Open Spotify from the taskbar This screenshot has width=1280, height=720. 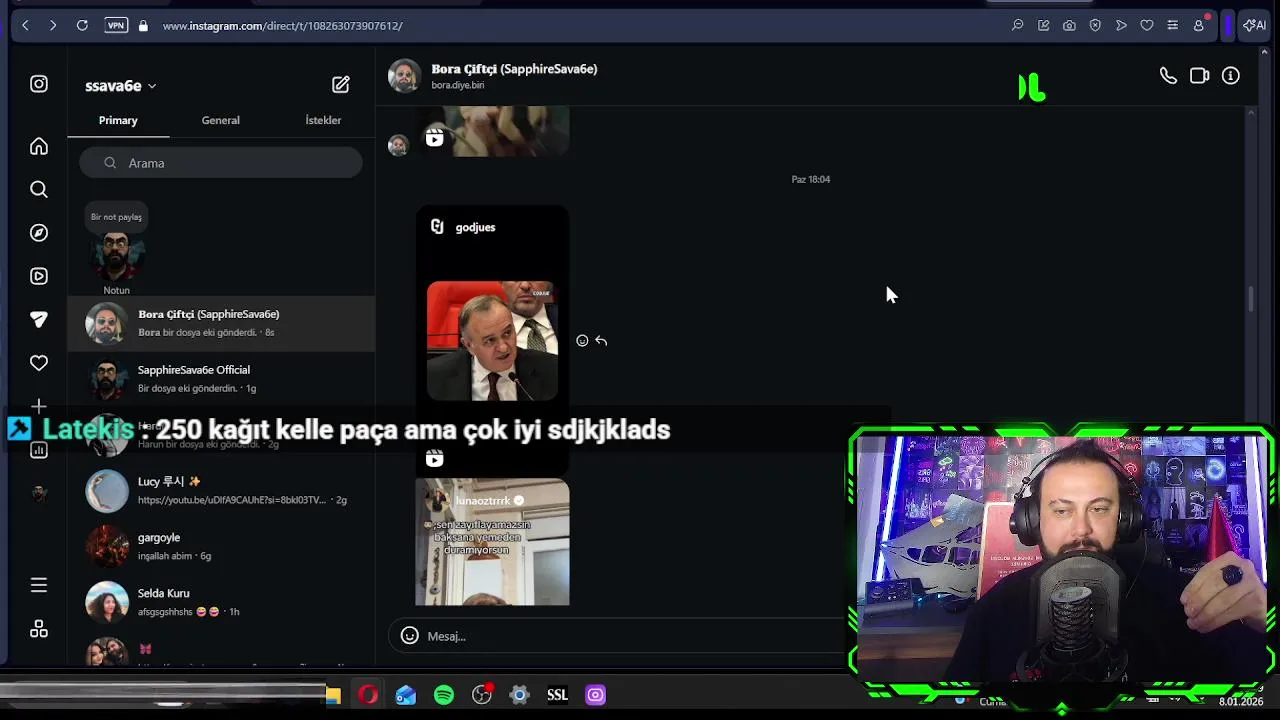(444, 695)
